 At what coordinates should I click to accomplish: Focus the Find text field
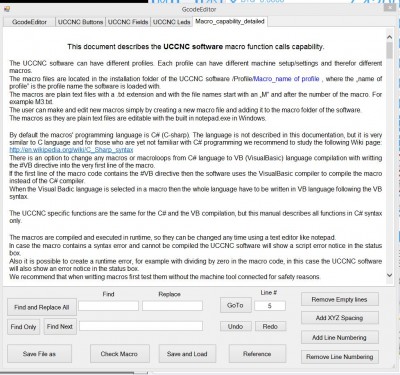108,306
